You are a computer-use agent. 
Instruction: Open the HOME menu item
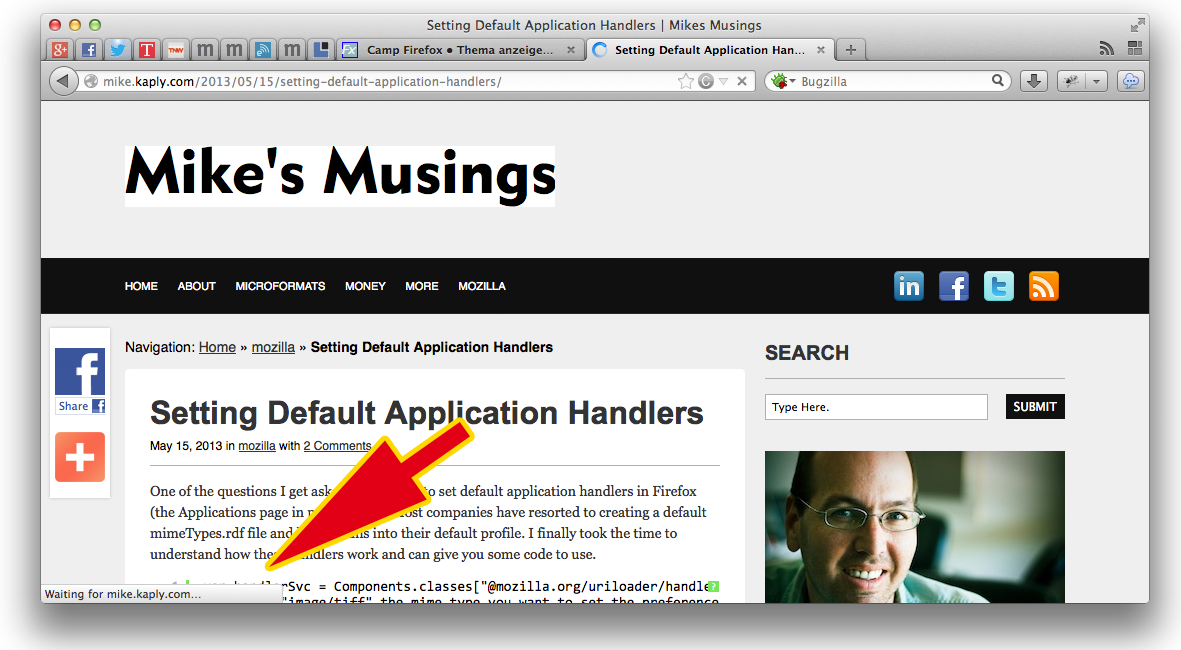click(x=141, y=286)
